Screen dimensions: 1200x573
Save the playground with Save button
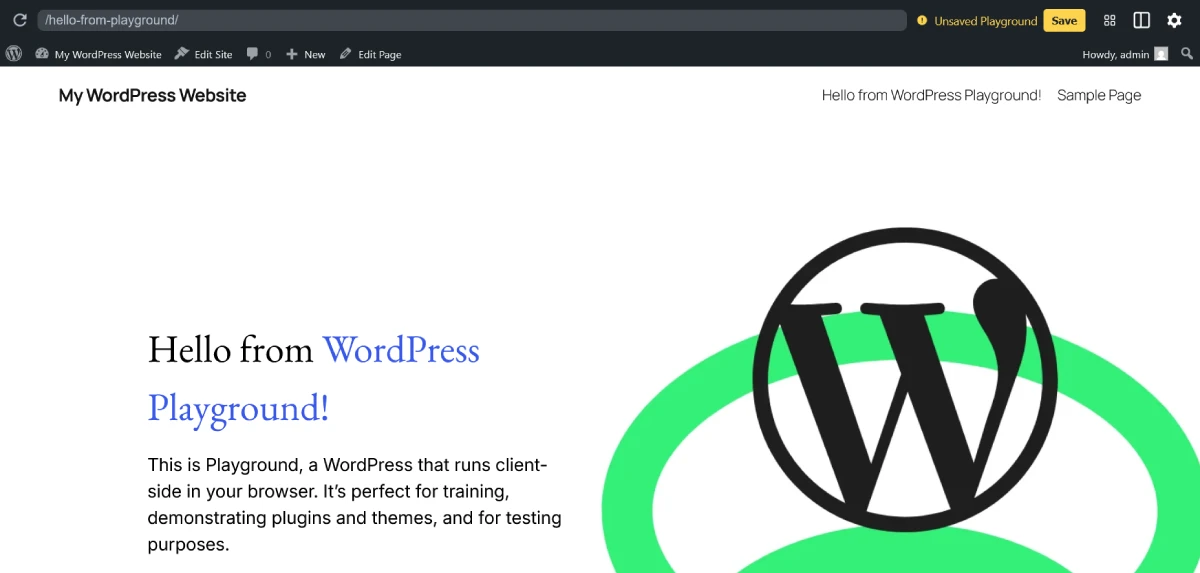coord(1064,21)
